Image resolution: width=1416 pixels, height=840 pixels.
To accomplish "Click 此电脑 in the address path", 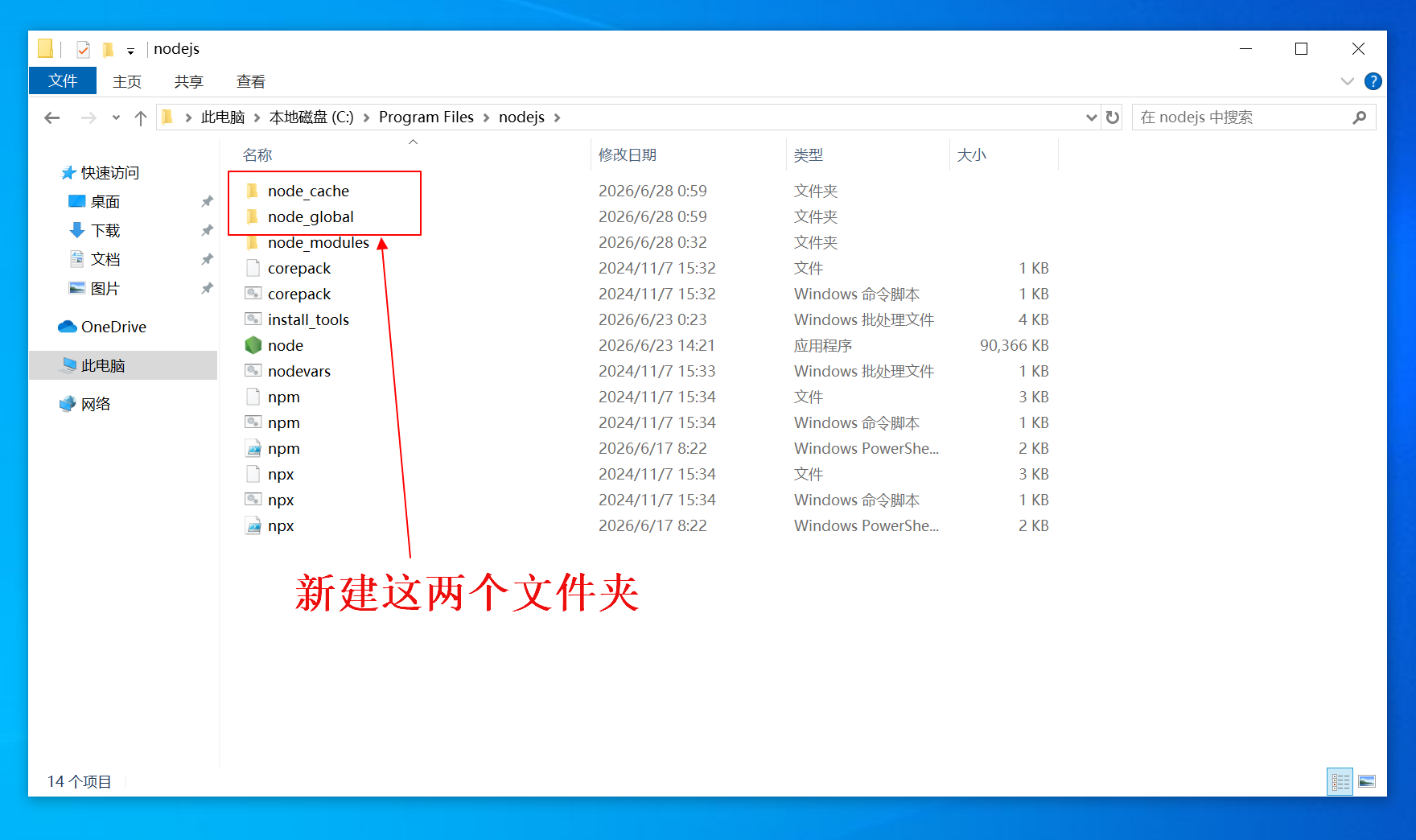I will pyautogui.click(x=223, y=117).
